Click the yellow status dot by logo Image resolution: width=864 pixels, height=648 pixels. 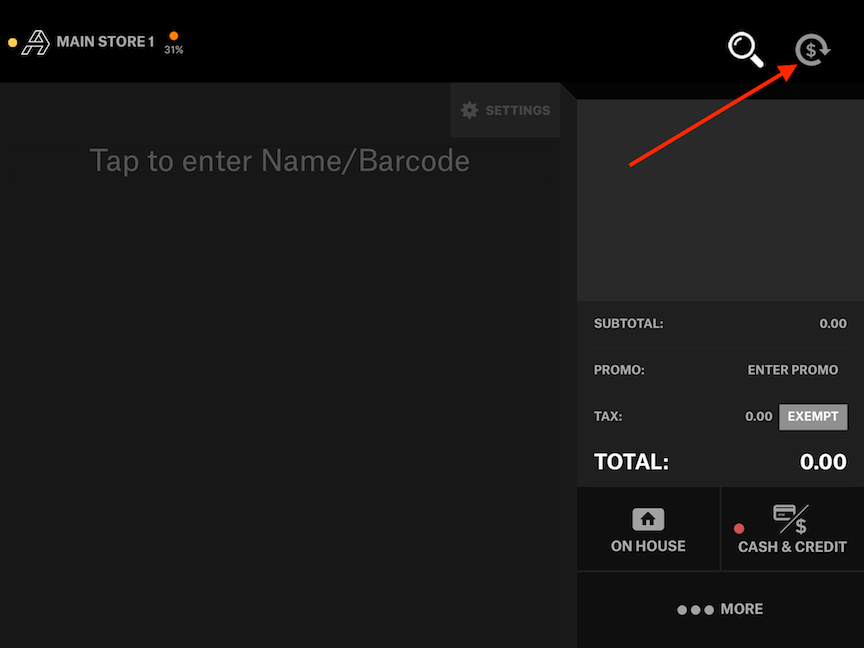pyautogui.click(x=12, y=42)
